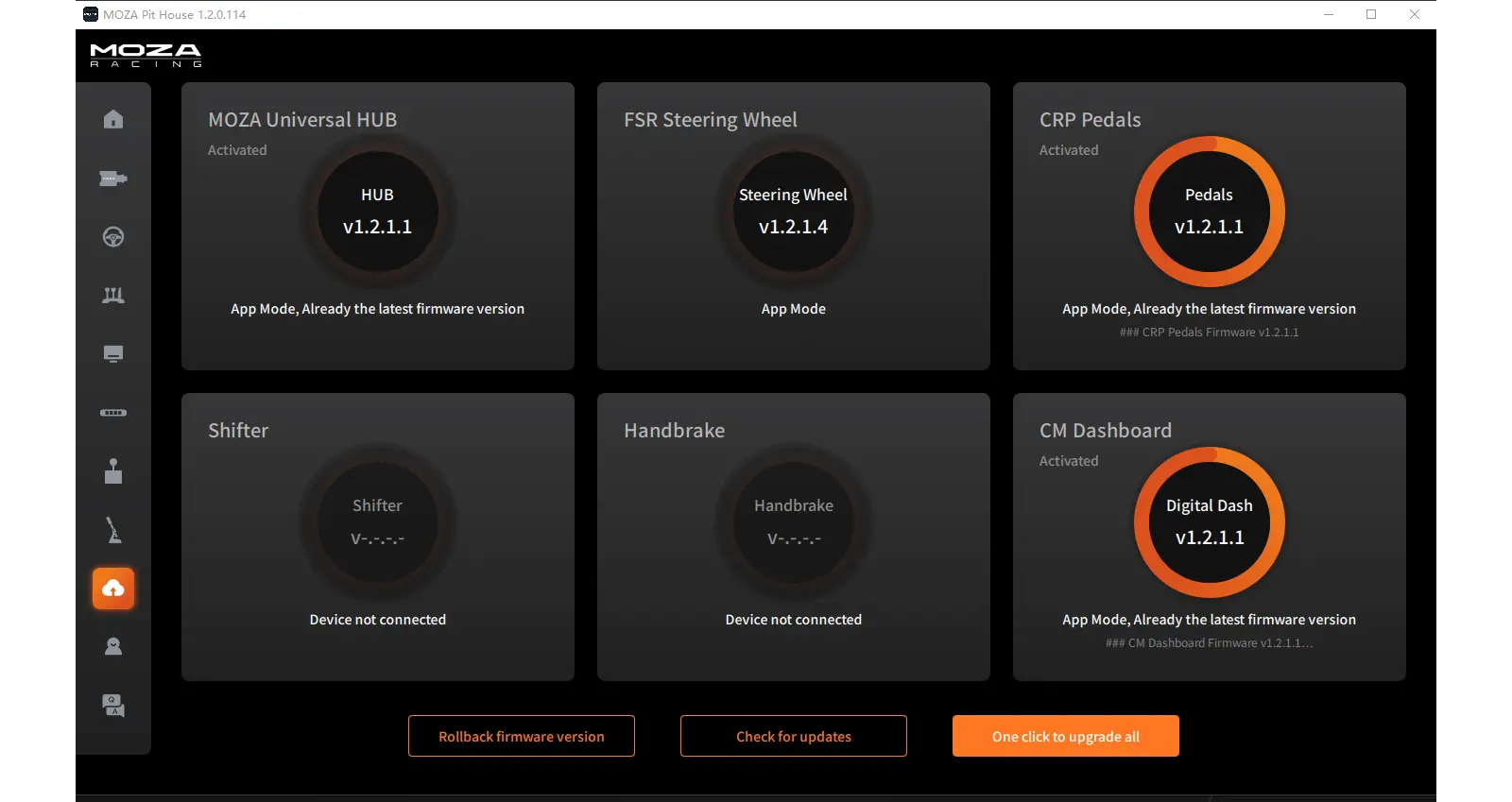Open the user account icon in sidebar
The width and height of the screenshot is (1512, 802).
113,647
